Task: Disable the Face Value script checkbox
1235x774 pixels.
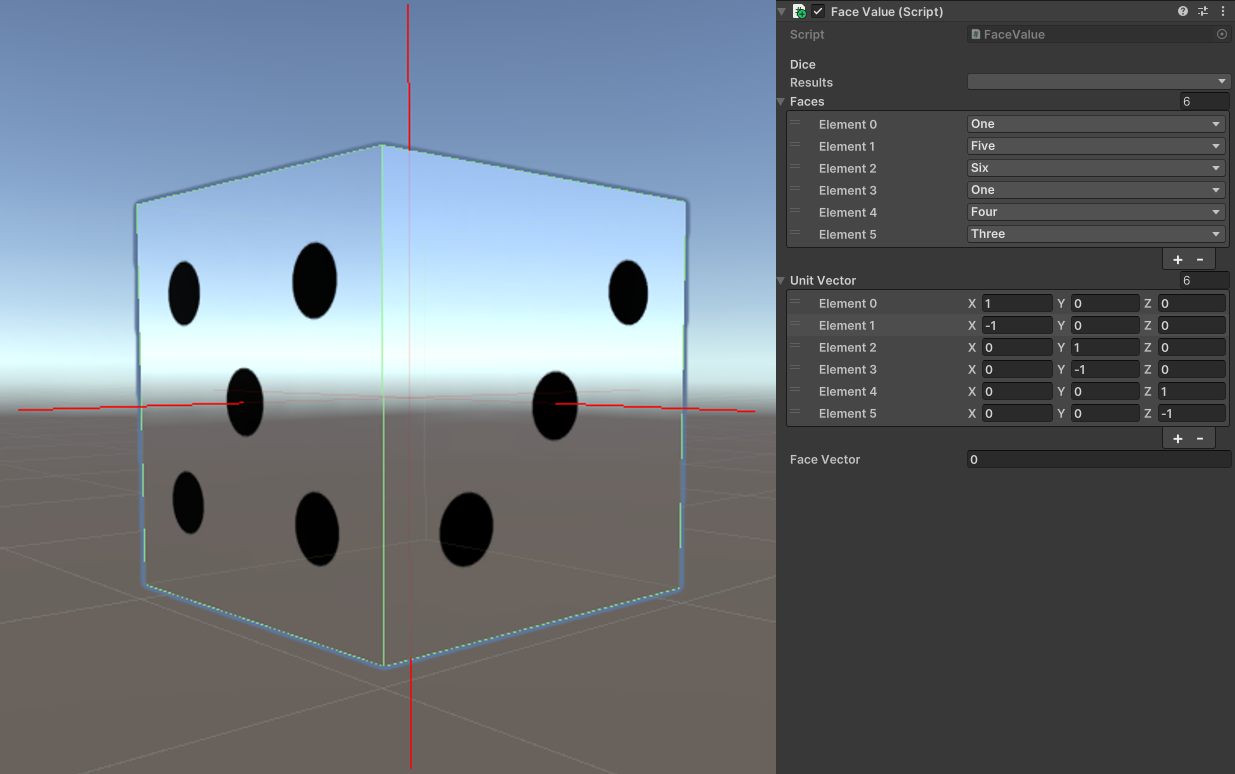Action: click(819, 11)
